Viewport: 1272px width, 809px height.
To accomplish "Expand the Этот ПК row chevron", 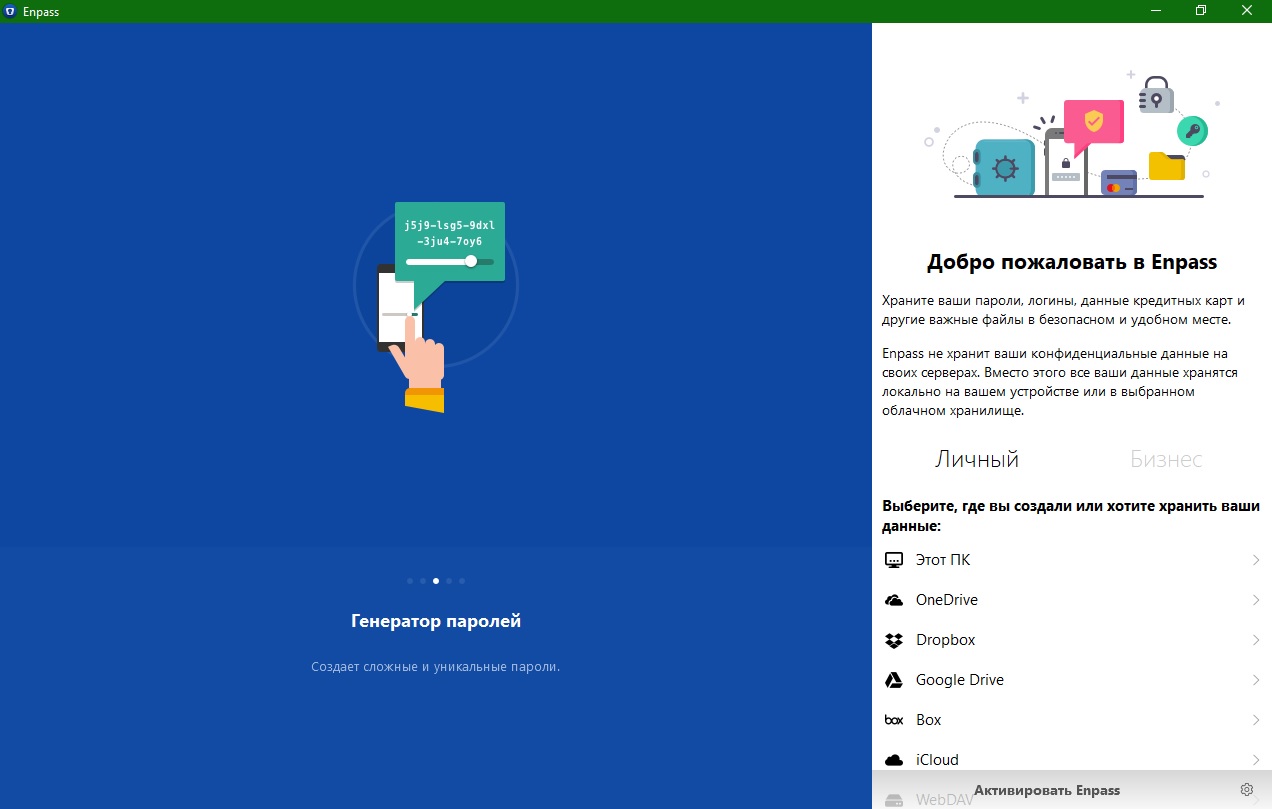I will (1256, 560).
